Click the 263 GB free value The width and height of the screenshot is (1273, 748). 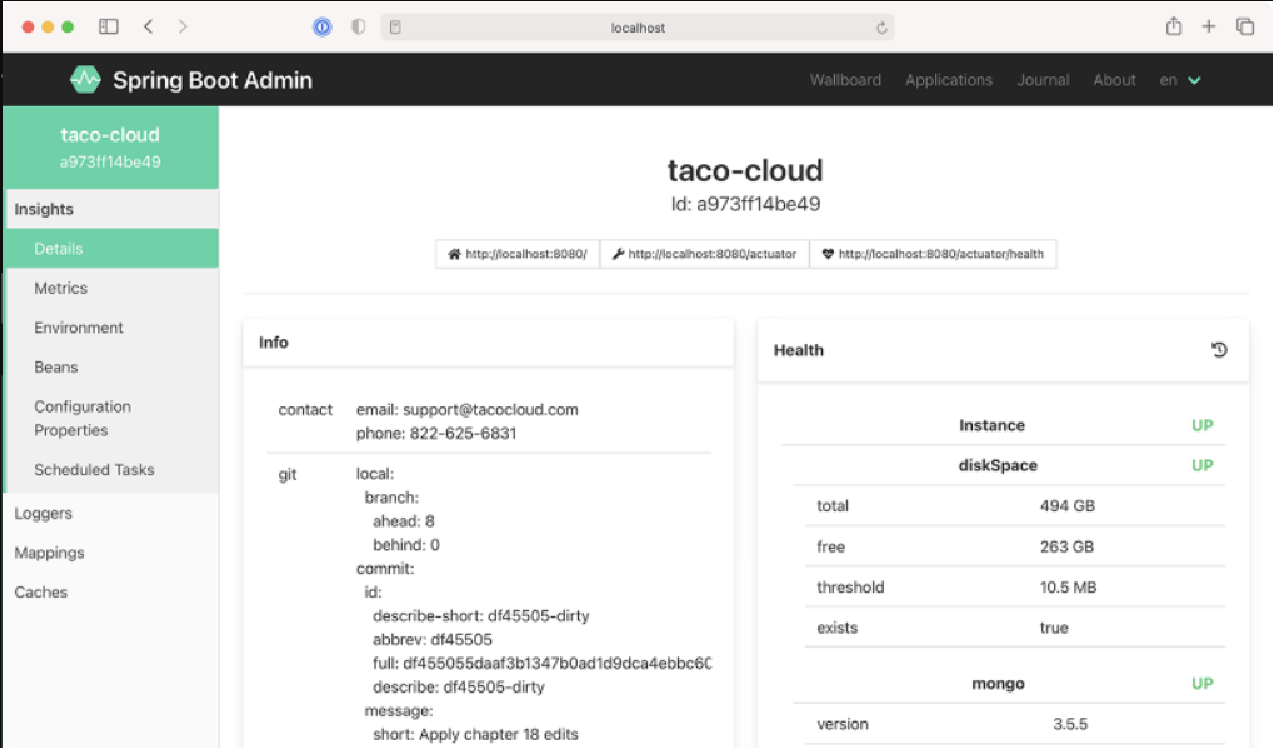(1066, 547)
